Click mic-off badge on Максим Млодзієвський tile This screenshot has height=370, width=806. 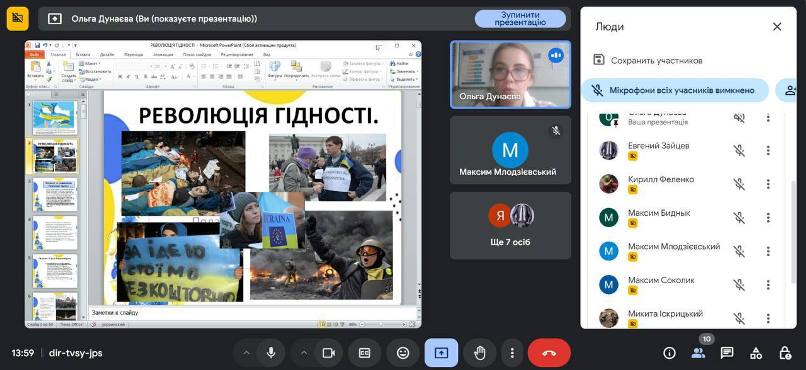click(x=556, y=131)
